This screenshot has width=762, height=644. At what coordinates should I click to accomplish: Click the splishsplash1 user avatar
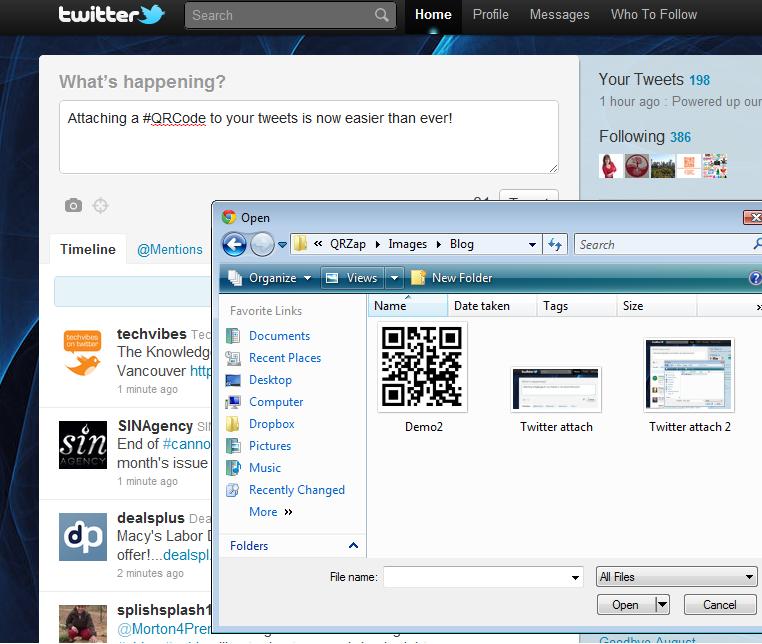[x=83, y=624]
